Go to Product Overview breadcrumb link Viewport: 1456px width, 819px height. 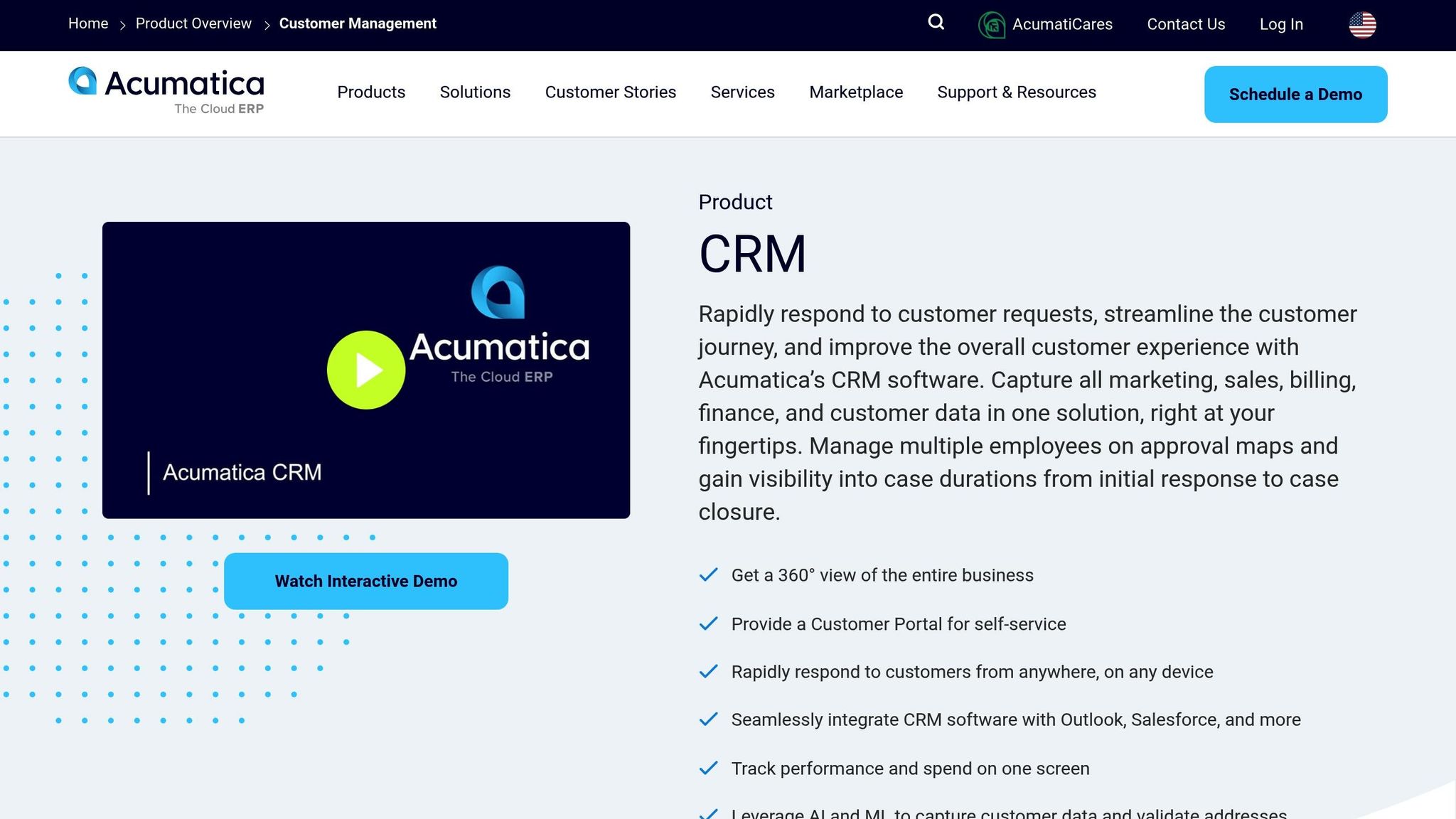point(193,23)
